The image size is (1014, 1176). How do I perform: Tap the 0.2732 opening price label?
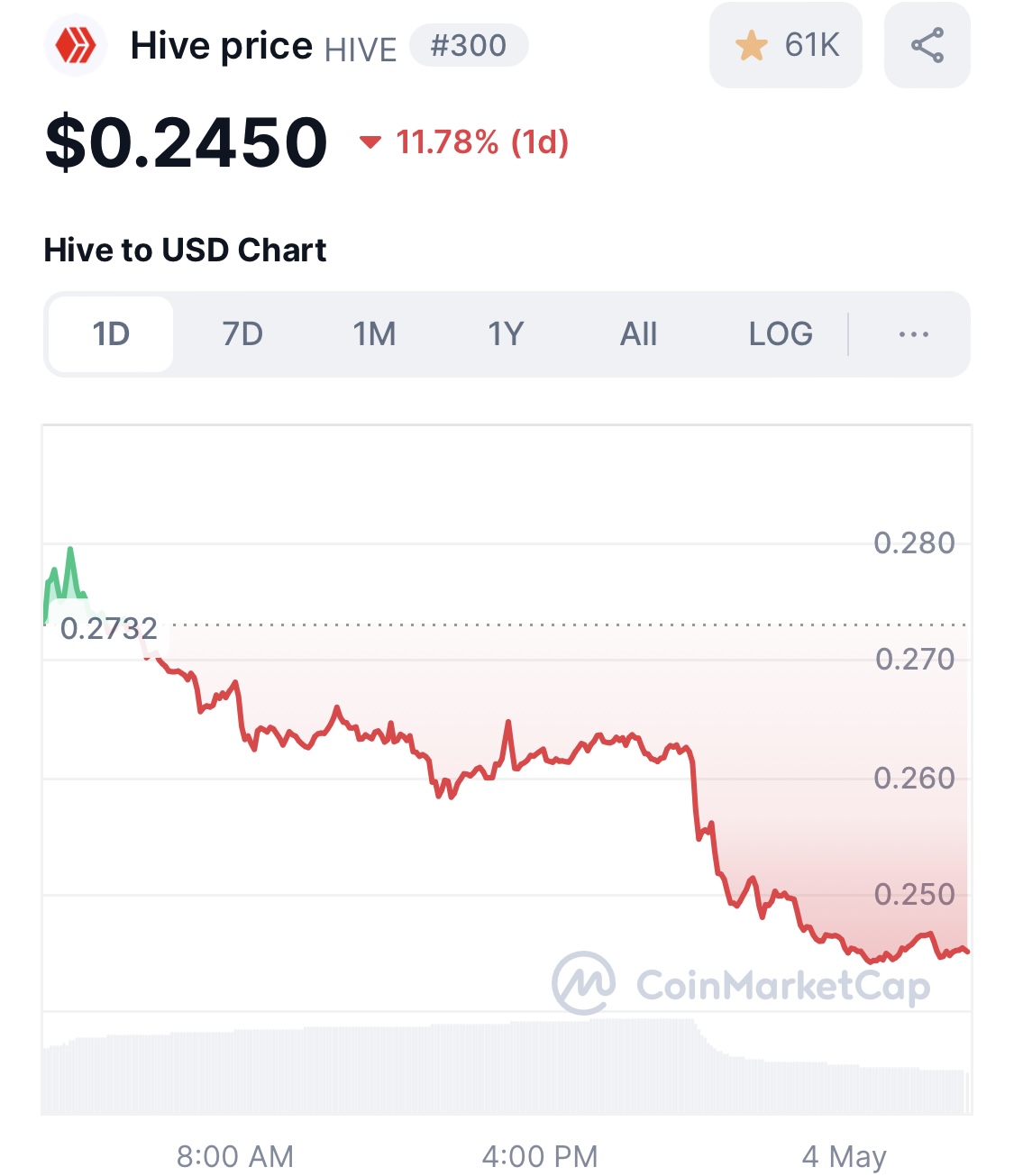[x=108, y=628]
